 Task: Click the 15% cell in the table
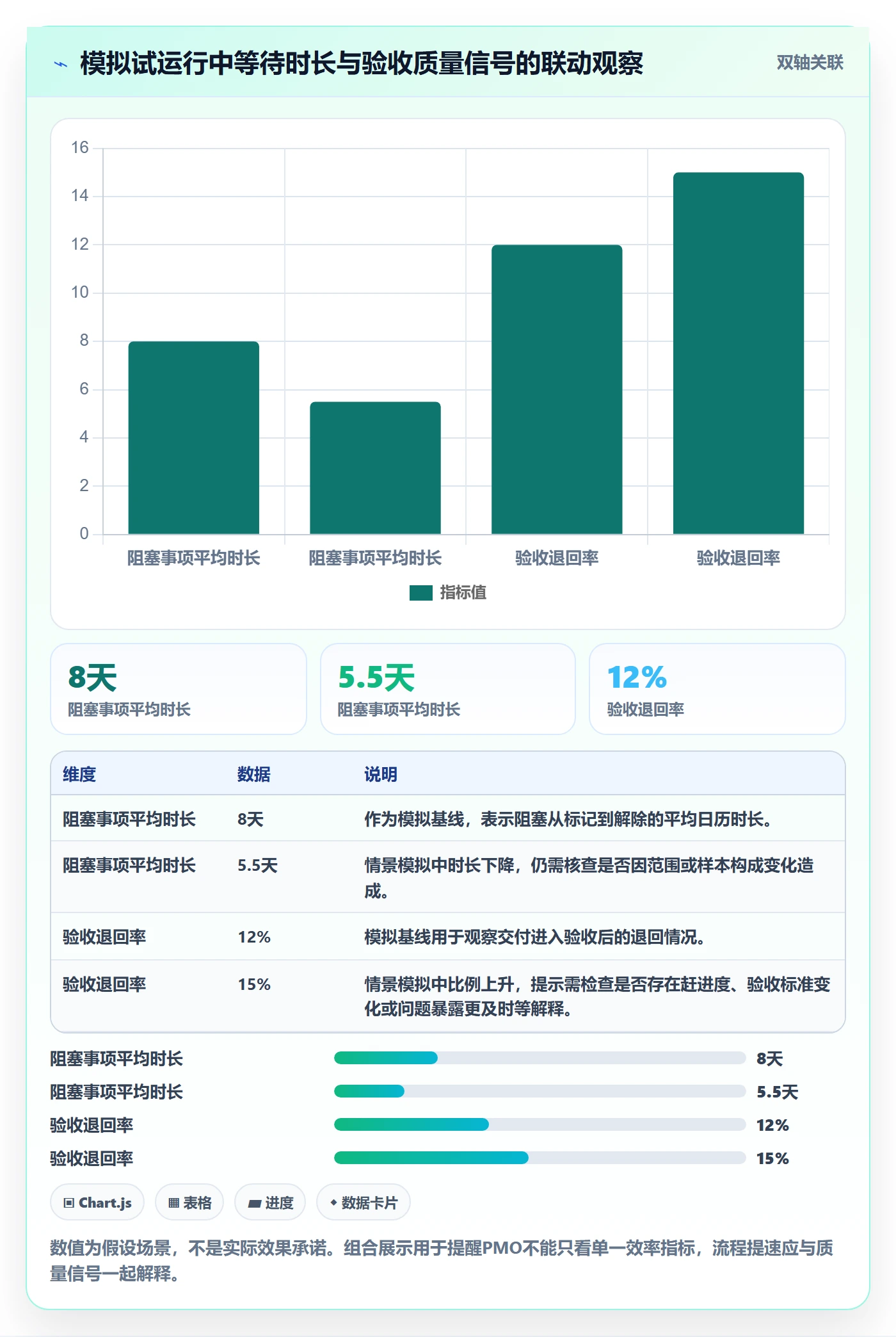(x=254, y=984)
